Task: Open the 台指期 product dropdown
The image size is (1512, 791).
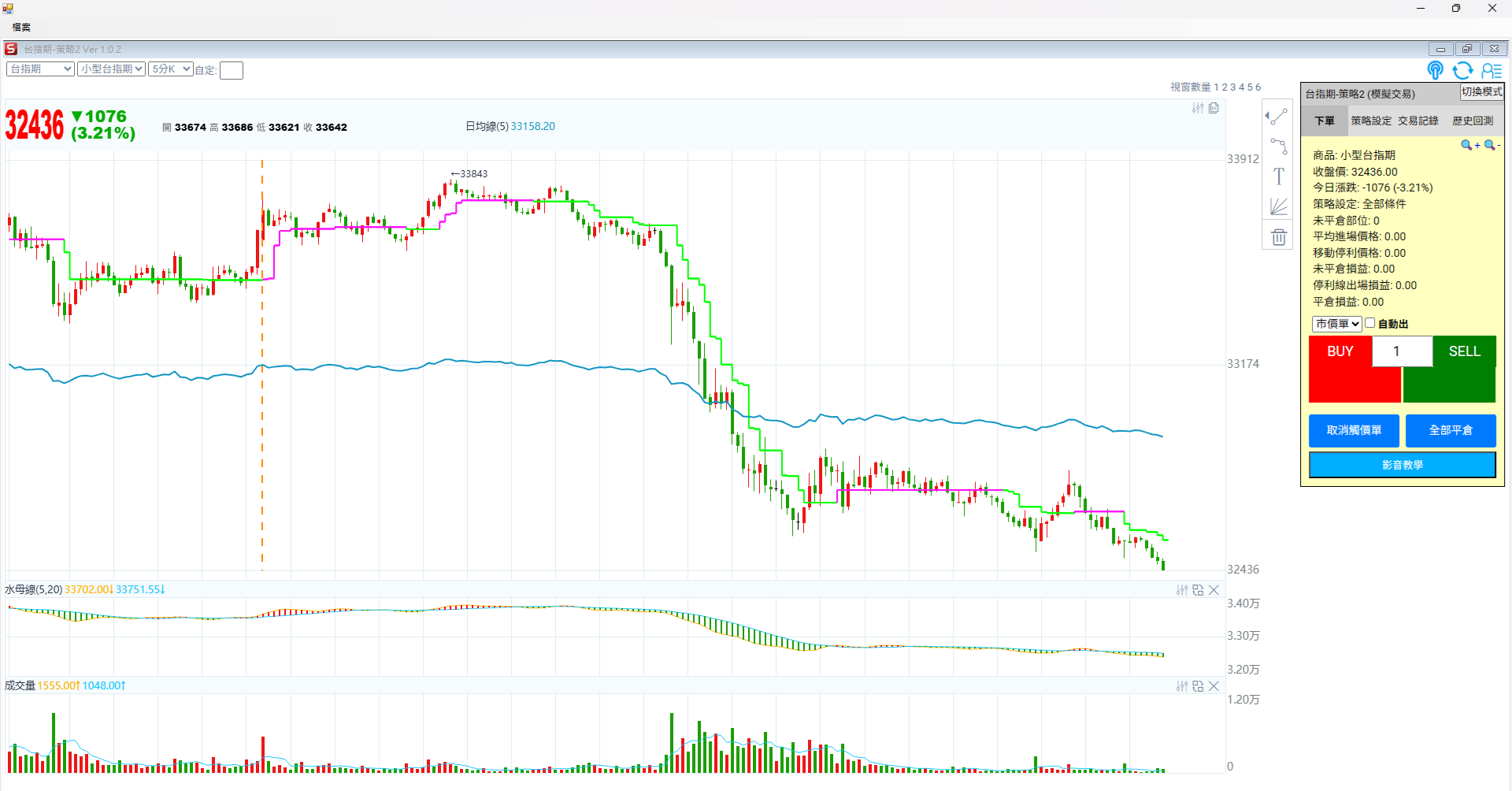Action: (40, 69)
